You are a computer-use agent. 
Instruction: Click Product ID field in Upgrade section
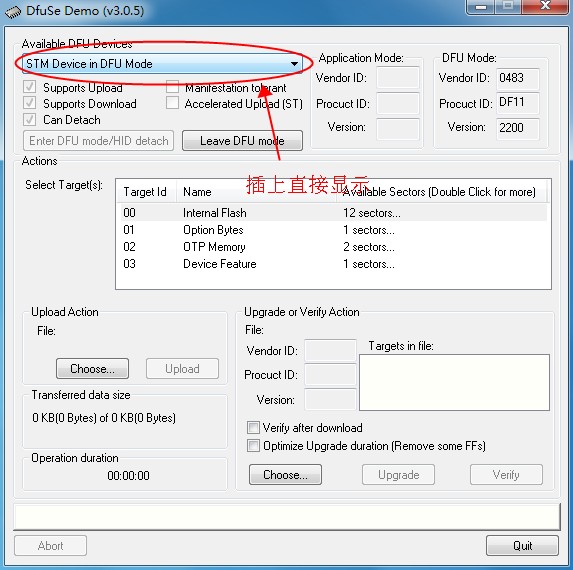[x=330, y=375]
